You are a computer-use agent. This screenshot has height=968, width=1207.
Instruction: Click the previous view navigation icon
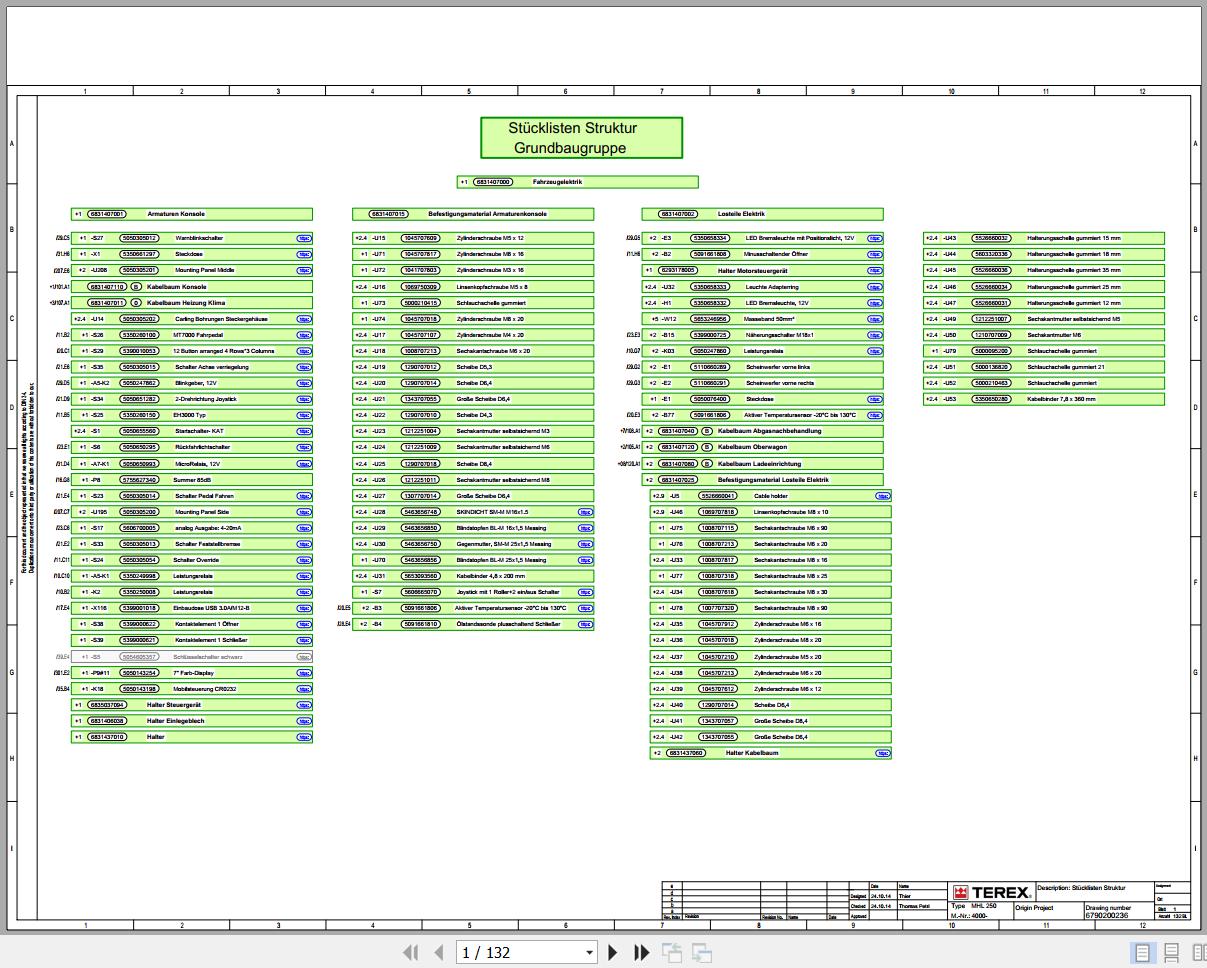click(671, 953)
